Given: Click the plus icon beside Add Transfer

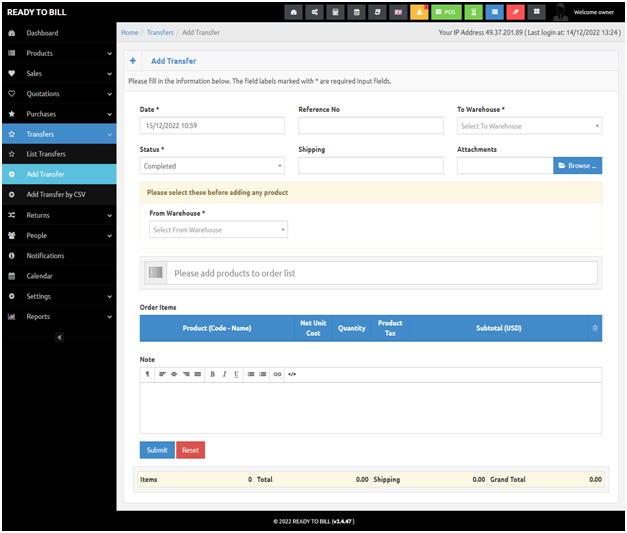Looking at the screenshot, I should (x=133, y=61).
